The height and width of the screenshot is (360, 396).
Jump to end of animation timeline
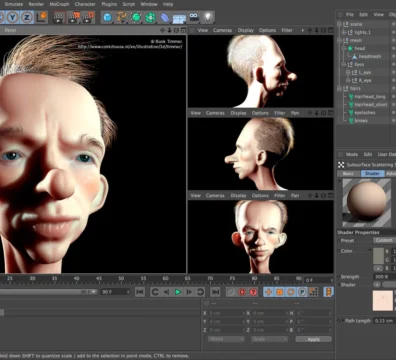click(215, 292)
